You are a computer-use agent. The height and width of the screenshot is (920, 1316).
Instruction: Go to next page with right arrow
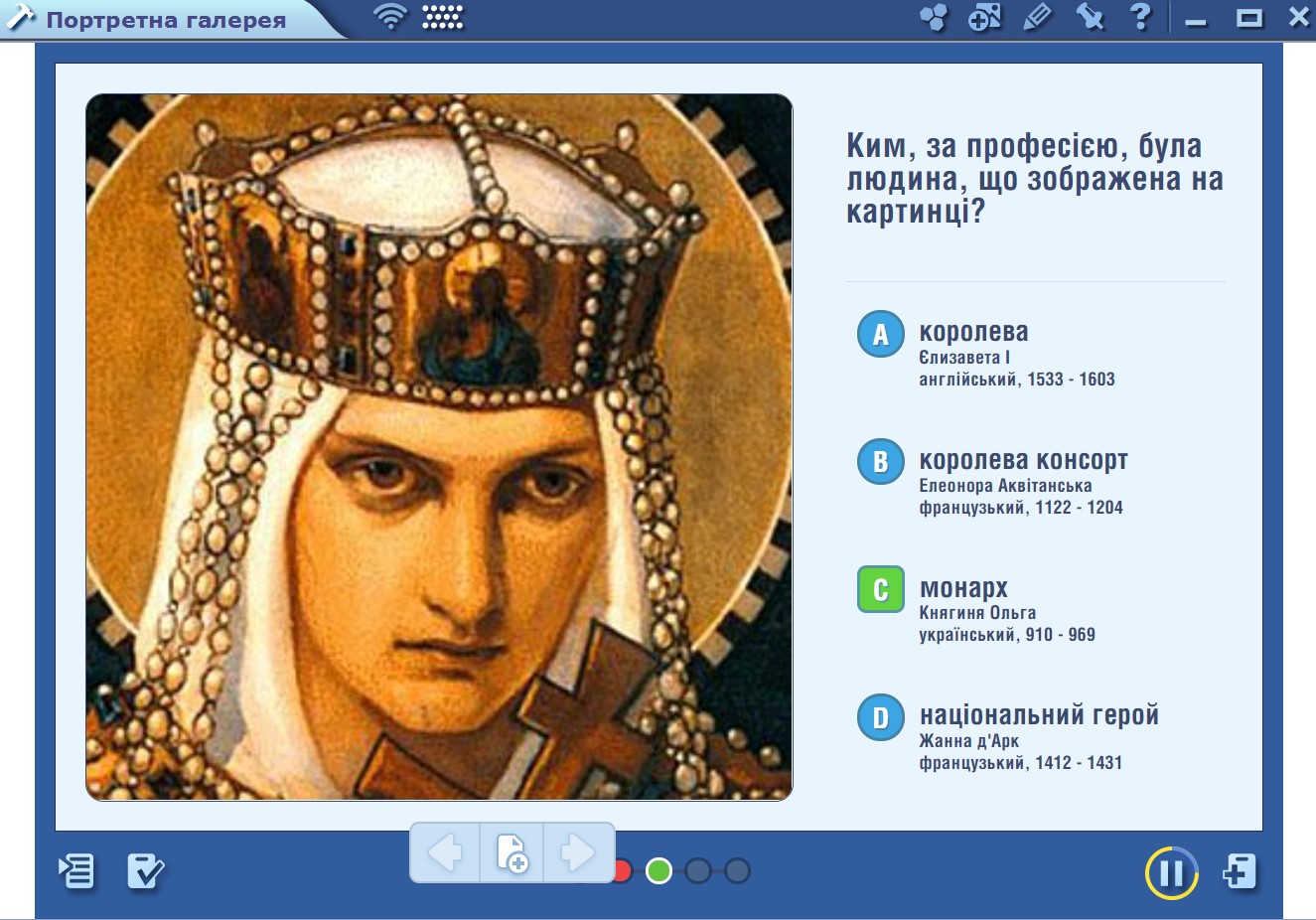(578, 852)
